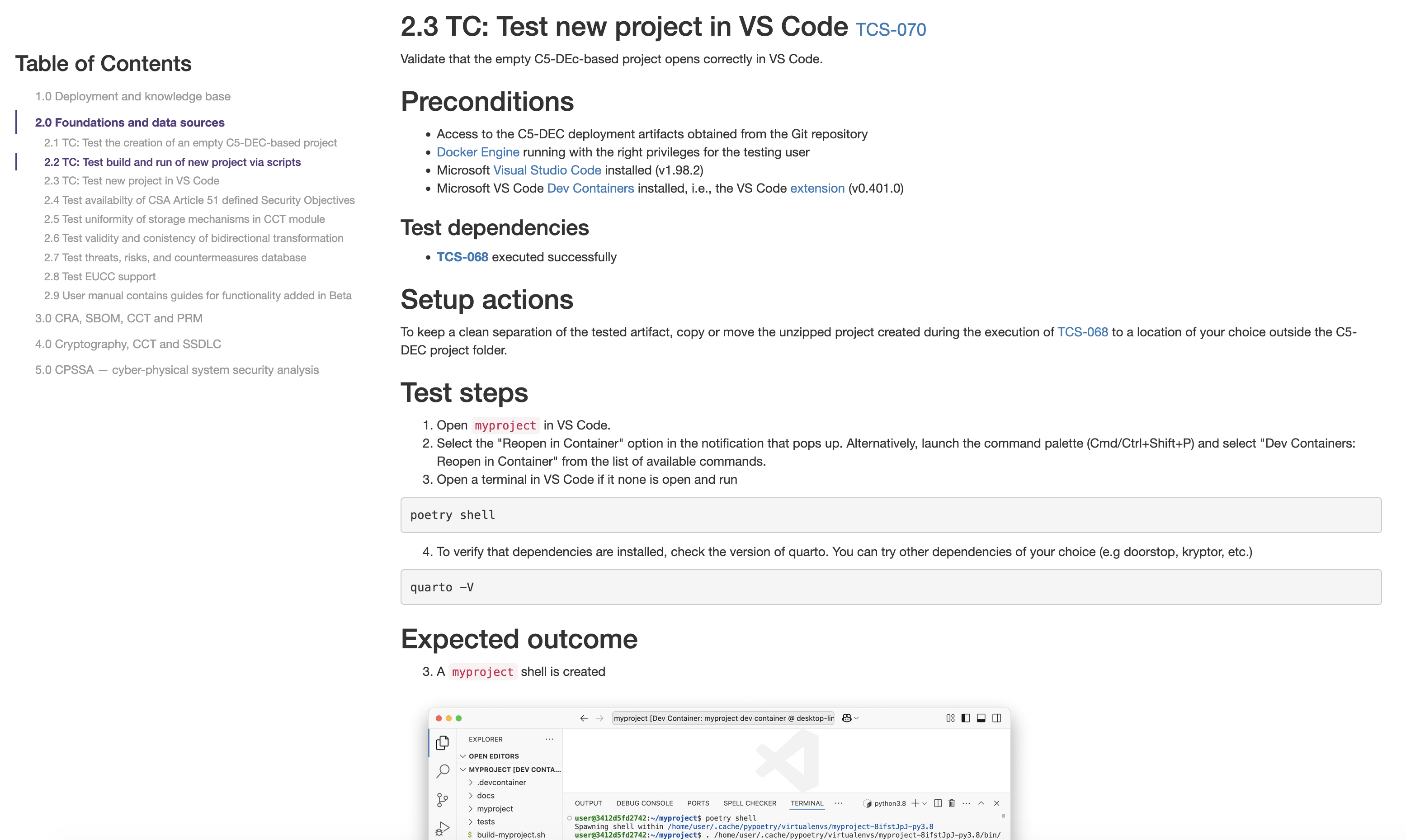The image size is (1406, 840).
Task: Toggle the secondary side bar
Action: coord(997,718)
